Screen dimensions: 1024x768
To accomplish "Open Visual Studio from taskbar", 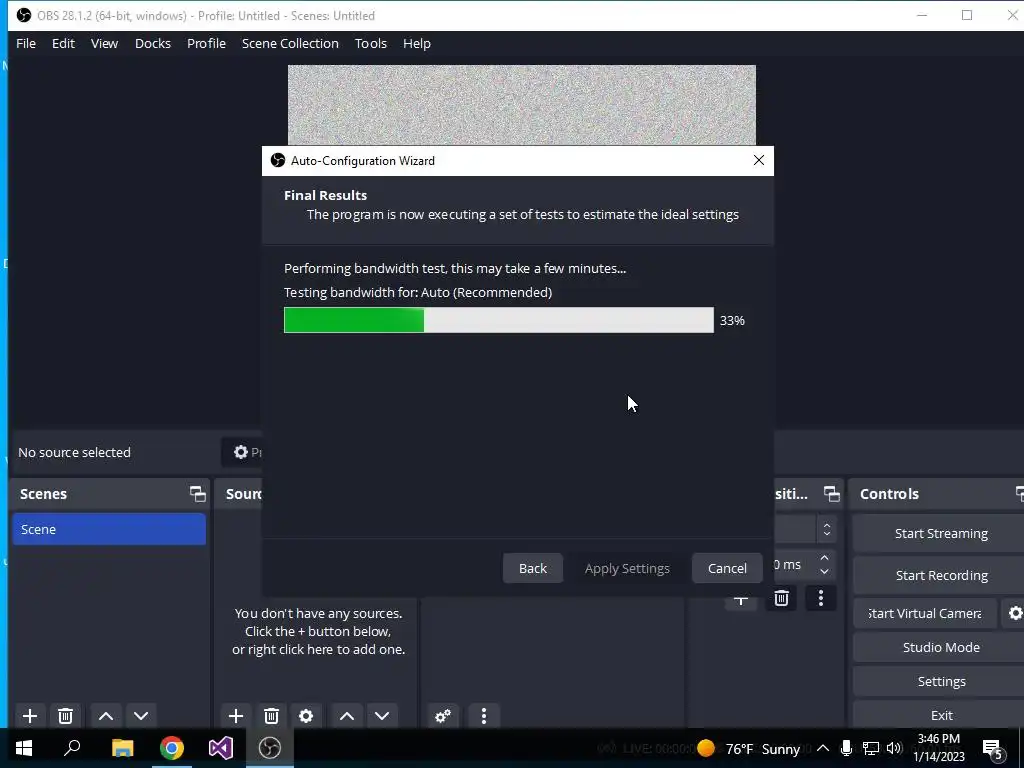I will [x=221, y=748].
